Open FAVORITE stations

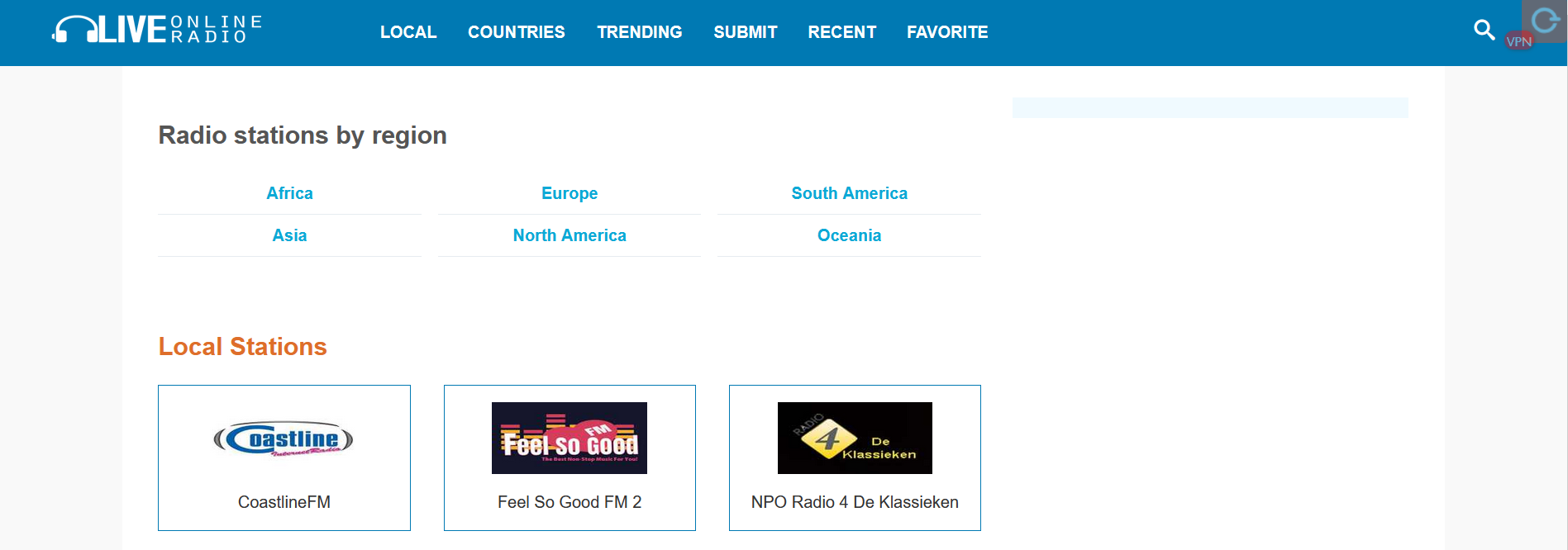point(947,32)
